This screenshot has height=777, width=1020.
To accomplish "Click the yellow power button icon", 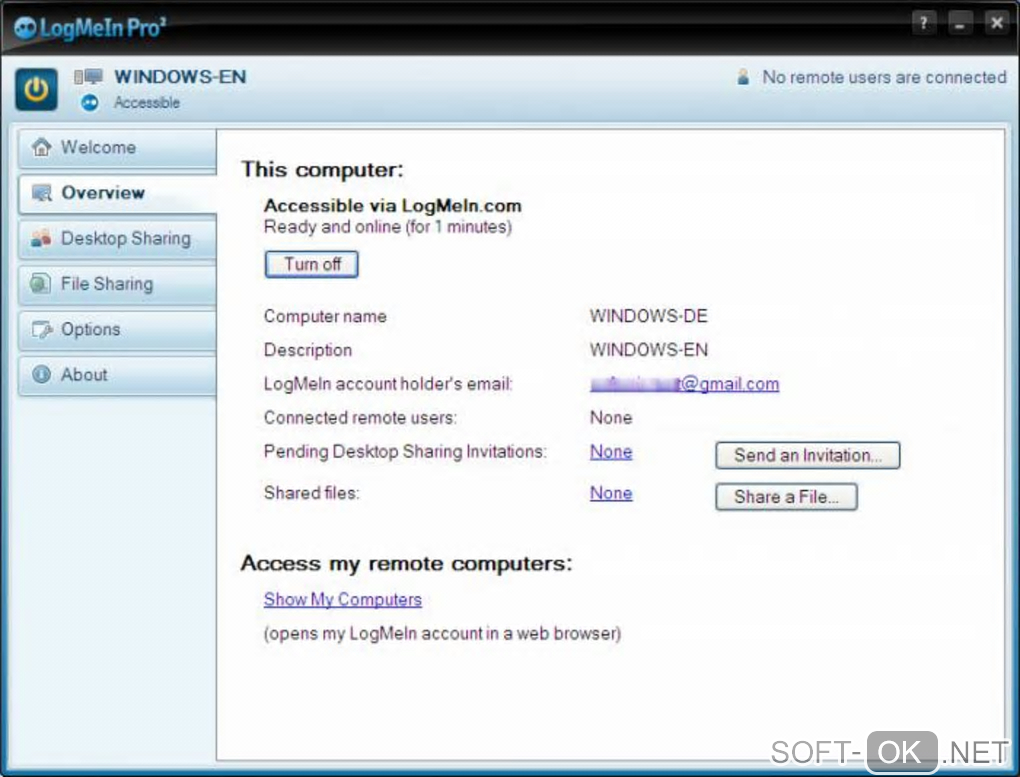I will (36, 89).
